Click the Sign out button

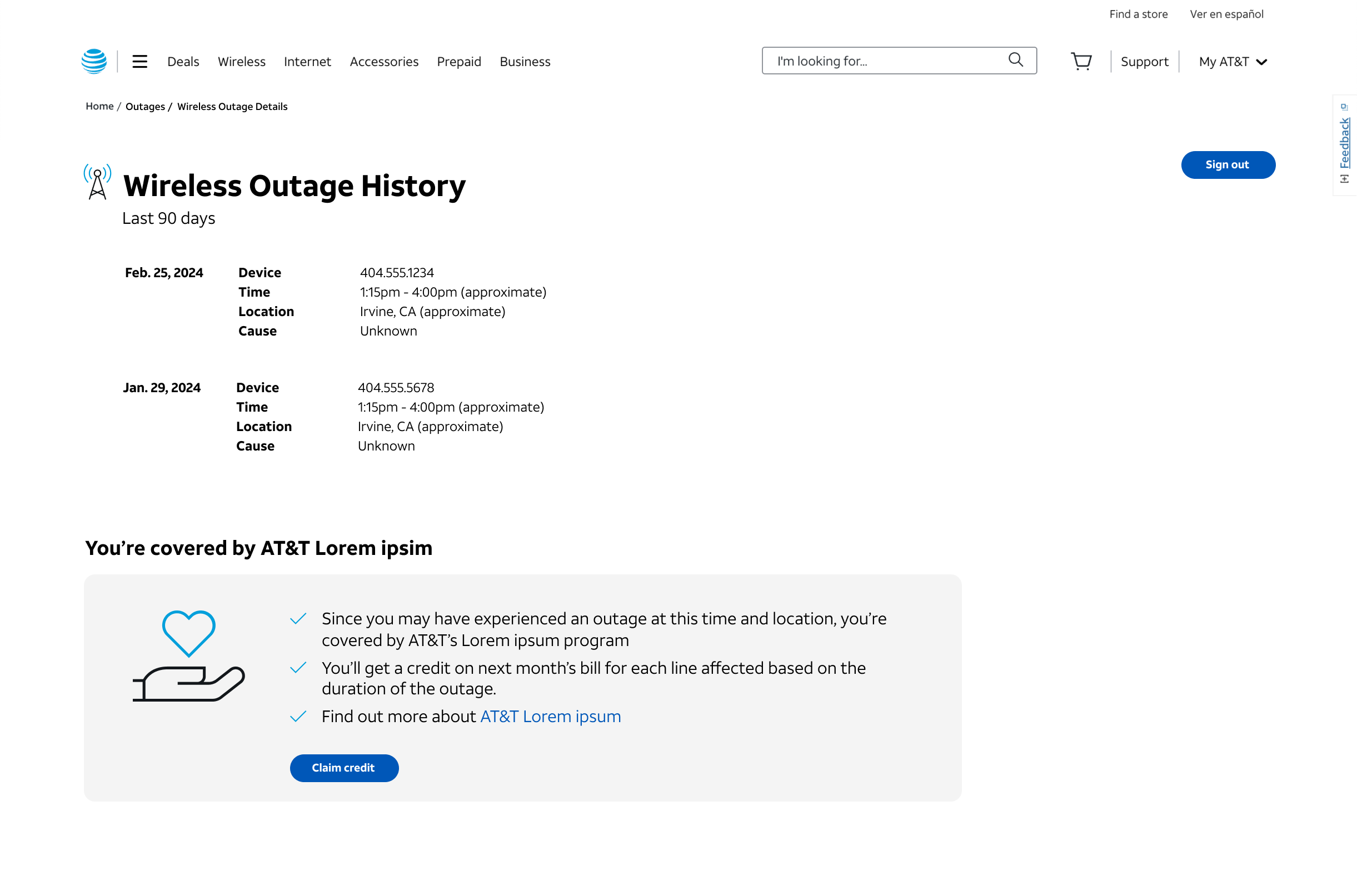pyautogui.click(x=1228, y=165)
